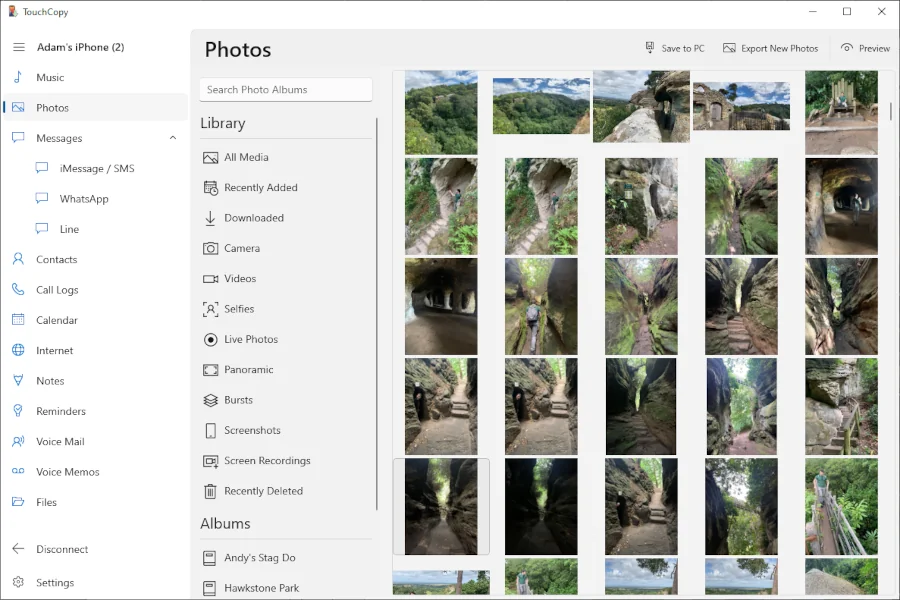900x600 pixels.
Task: Click the hamburger menu icon
Action: tap(18, 47)
